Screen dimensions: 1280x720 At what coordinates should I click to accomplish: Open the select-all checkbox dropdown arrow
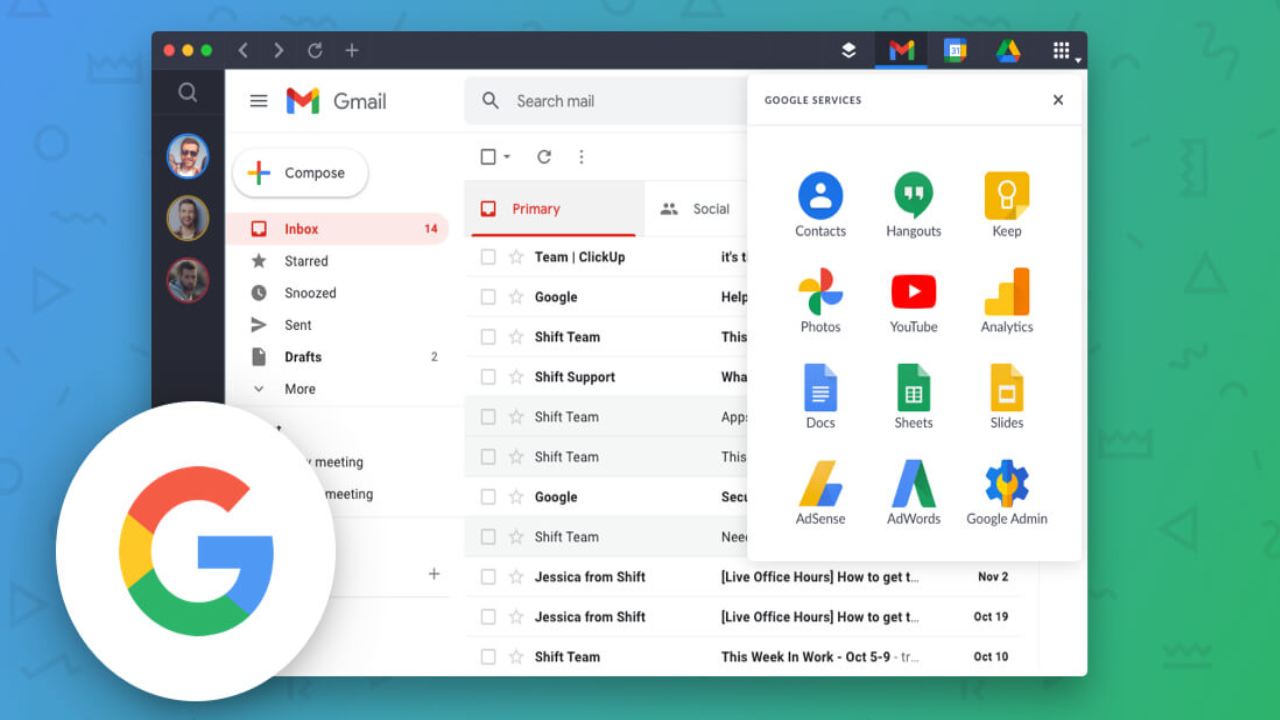[x=507, y=158]
